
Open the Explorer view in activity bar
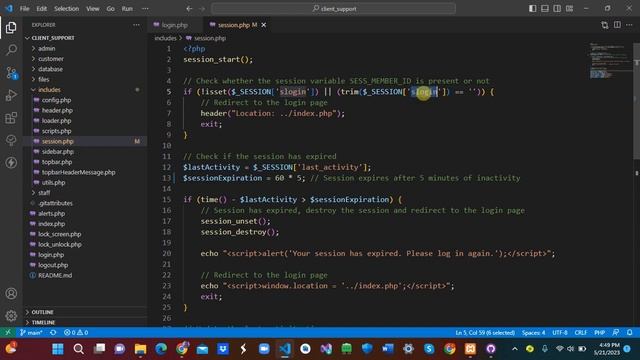11,27
